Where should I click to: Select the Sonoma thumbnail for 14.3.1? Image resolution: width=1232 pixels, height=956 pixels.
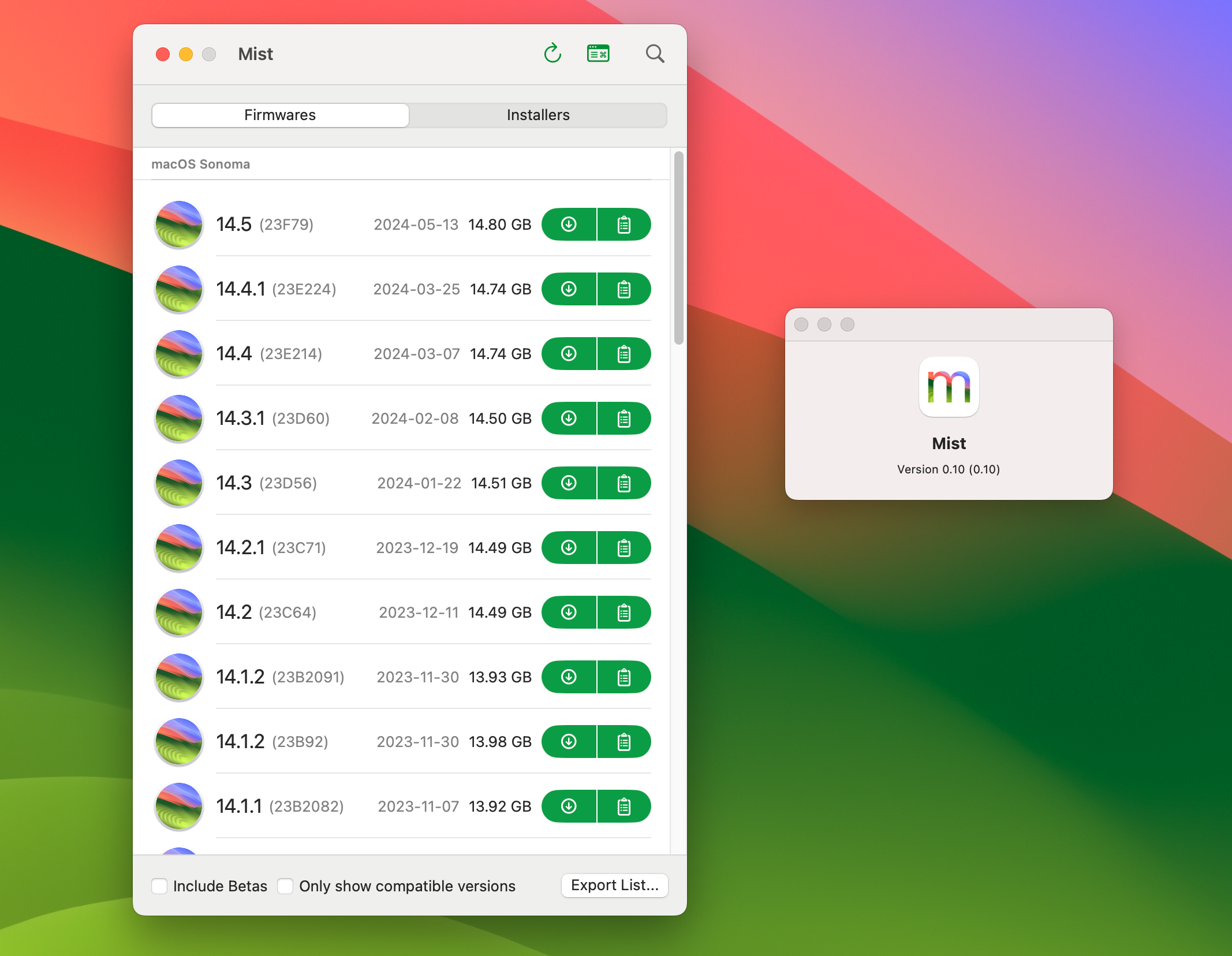179,419
